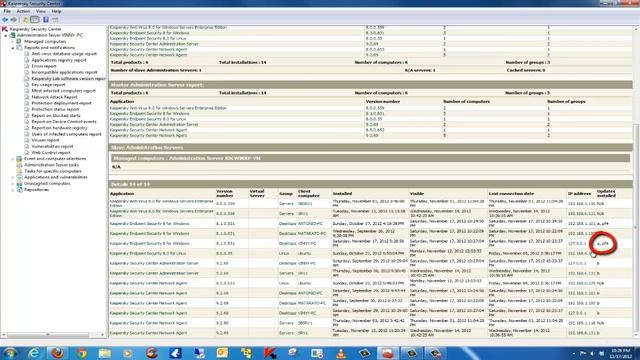Viewport: 640px width, 360px height.
Task: Select Kaspersky Lab software version report
Action: click(x=68, y=78)
